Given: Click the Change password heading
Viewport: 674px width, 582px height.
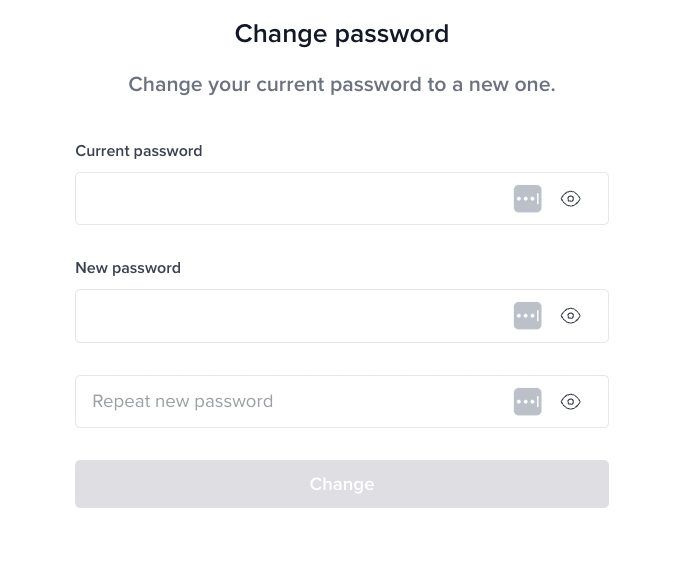Looking at the screenshot, I should [342, 34].
